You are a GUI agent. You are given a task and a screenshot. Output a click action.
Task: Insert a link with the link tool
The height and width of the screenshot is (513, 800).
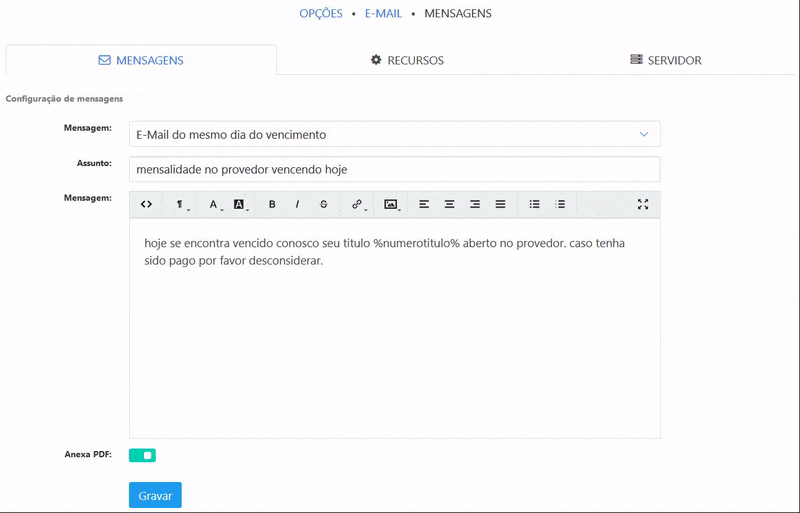[x=358, y=204]
